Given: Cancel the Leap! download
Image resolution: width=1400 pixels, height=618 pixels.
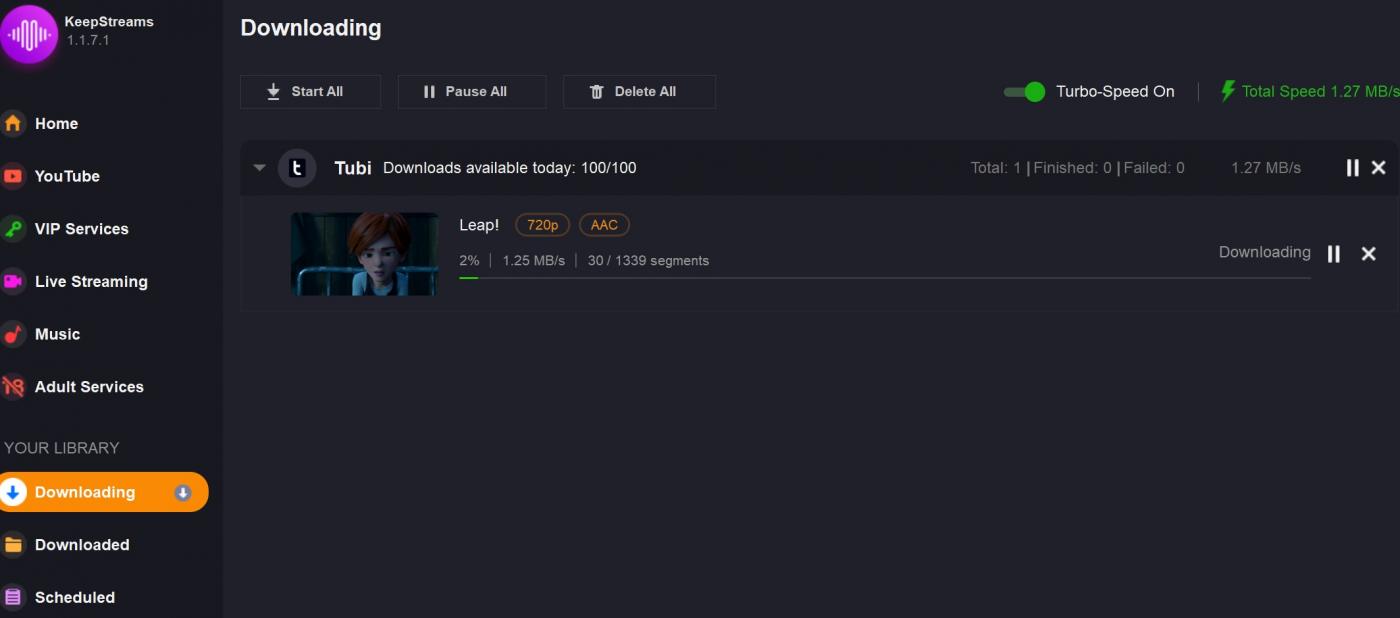Looking at the screenshot, I should [x=1369, y=254].
